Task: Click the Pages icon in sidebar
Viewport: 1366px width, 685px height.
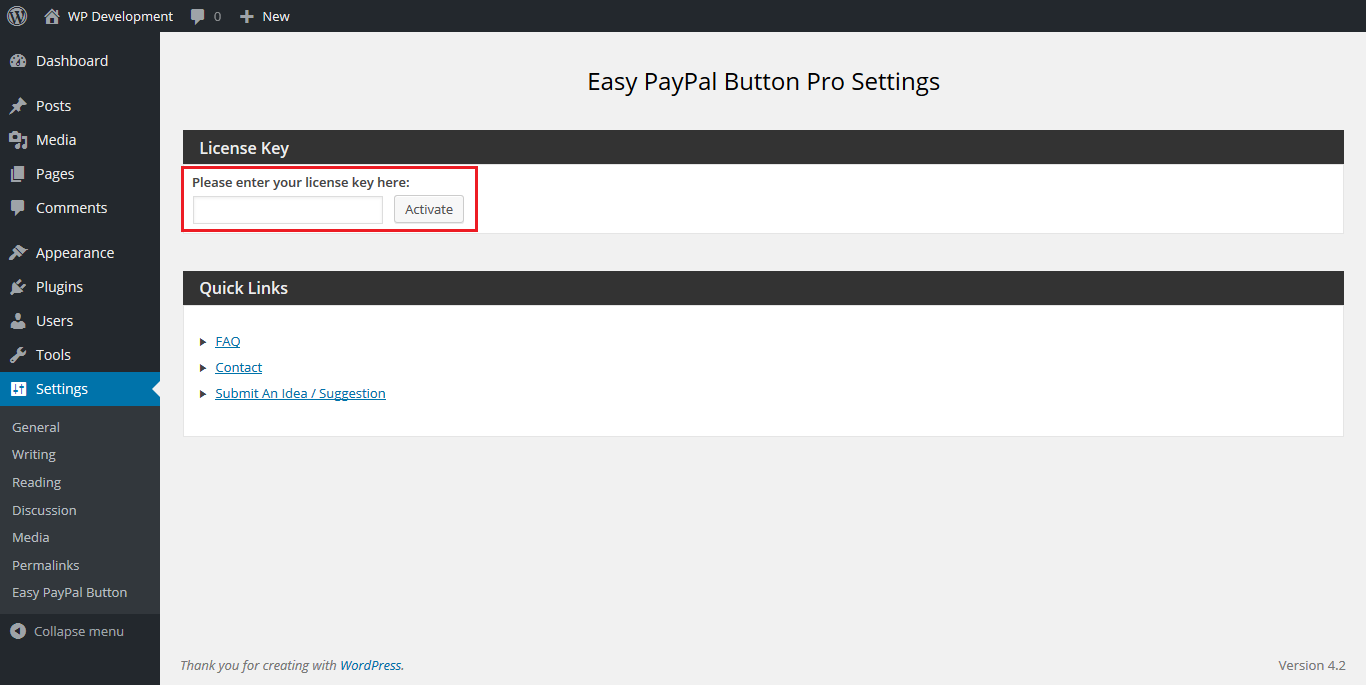Action: click(18, 174)
